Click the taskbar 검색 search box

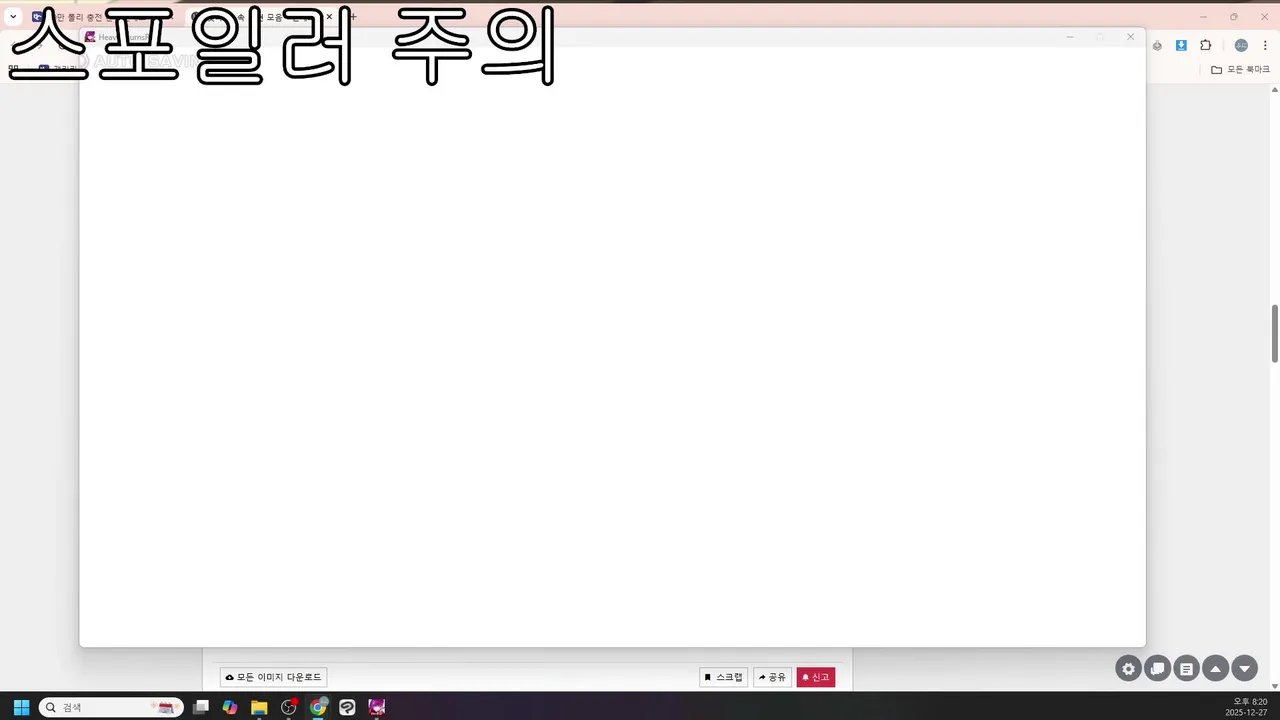coord(111,707)
